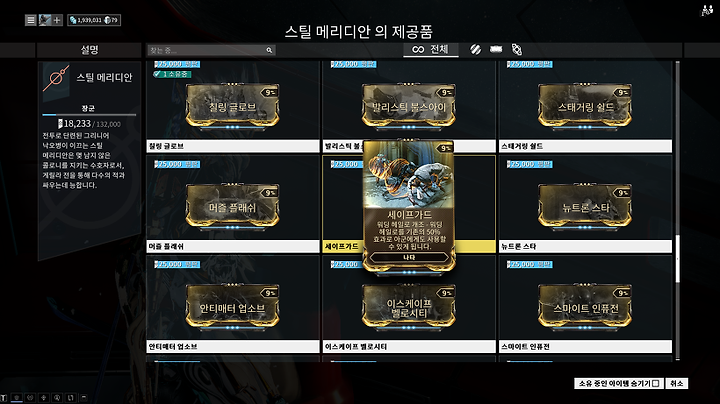Click the player avatar thumbnail icon

[45, 20]
